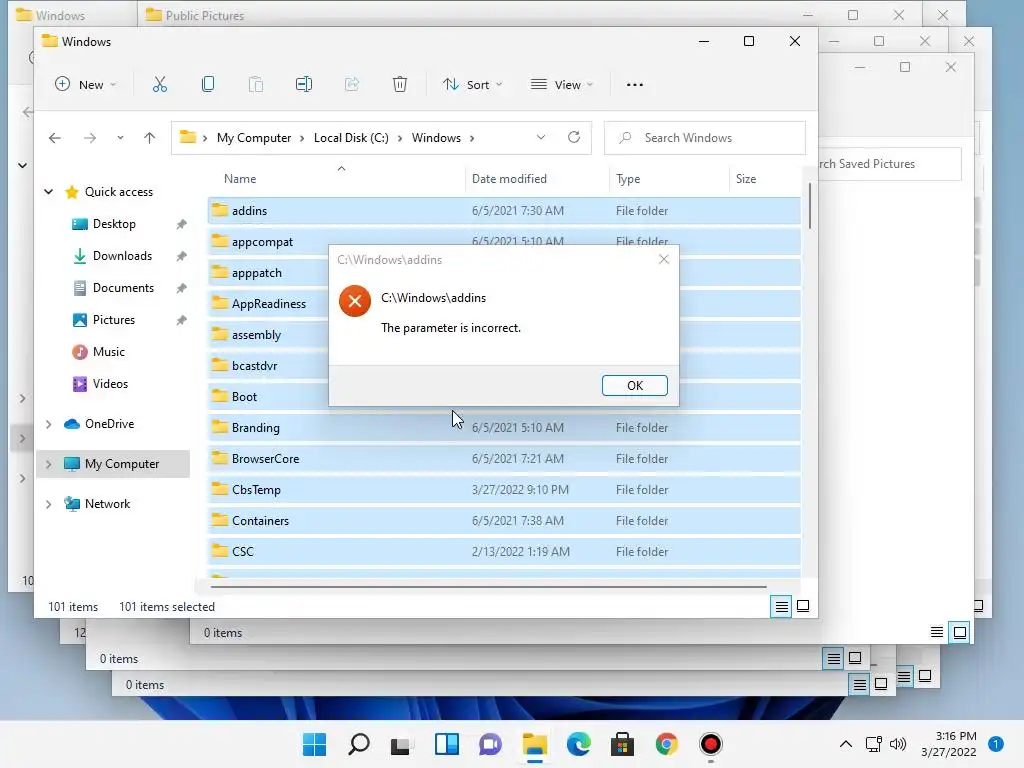Collapse the Quick access tree node
The height and width of the screenshot is (768, 1024).
click(x=48, y=191)
